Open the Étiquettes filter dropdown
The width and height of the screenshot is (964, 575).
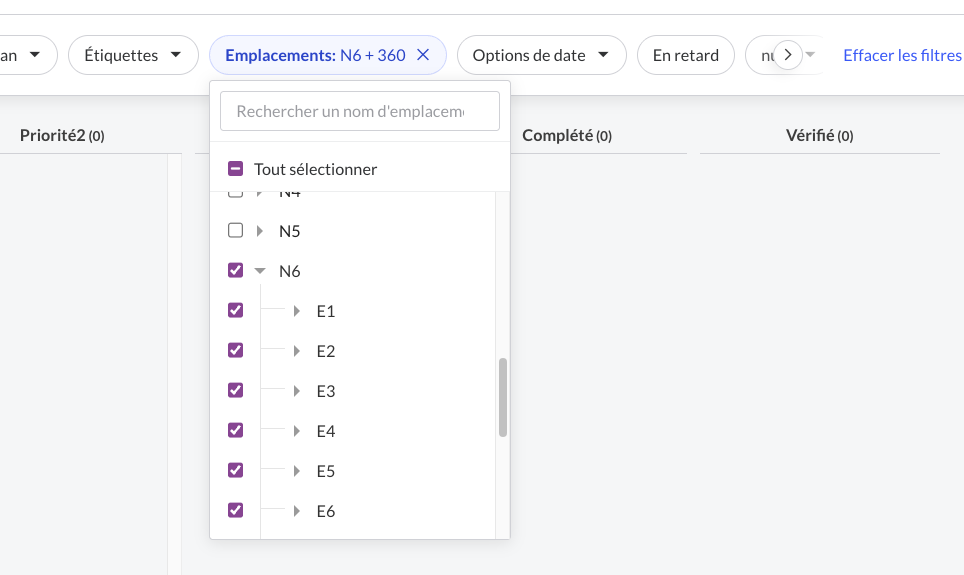click(133, 55)
